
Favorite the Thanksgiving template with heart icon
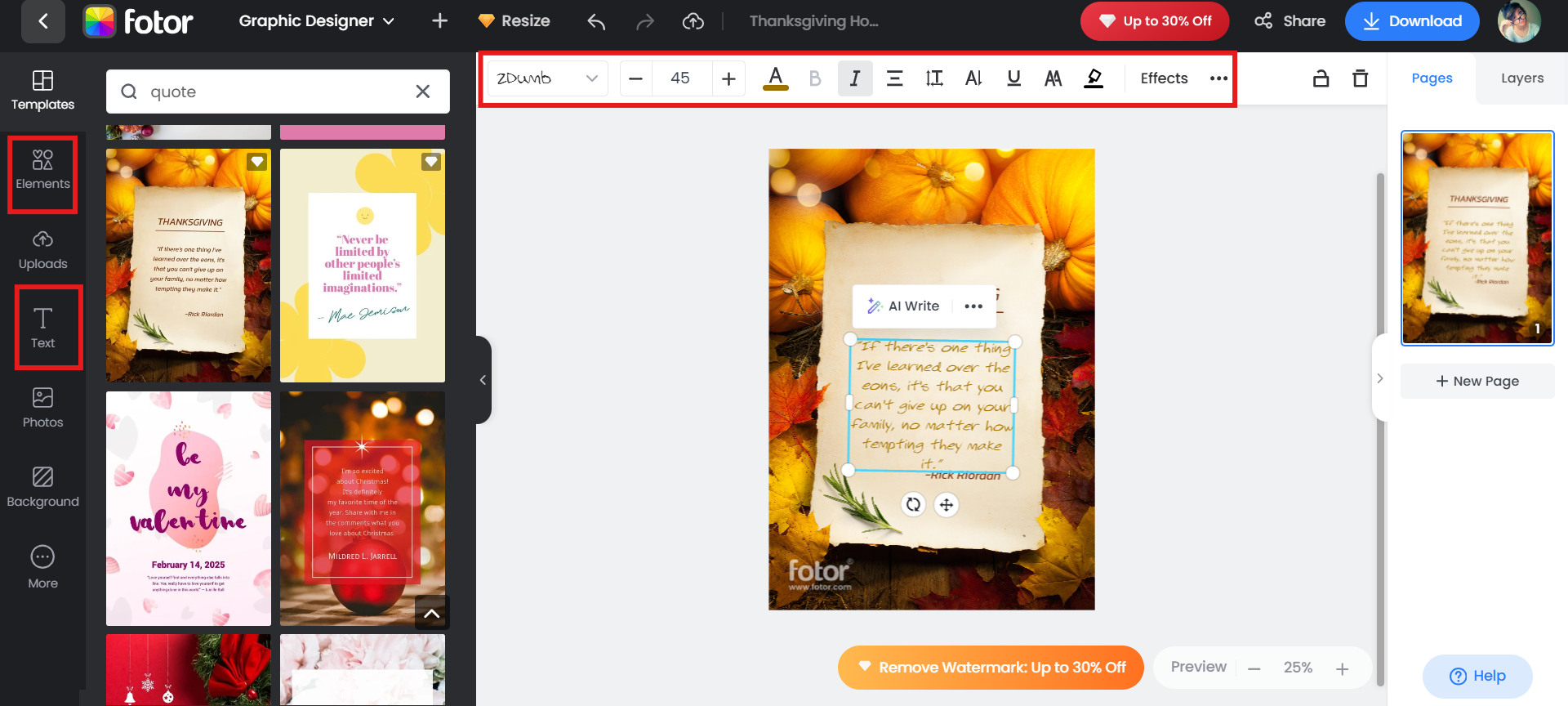pyautogui.click(x=257, y=162)
